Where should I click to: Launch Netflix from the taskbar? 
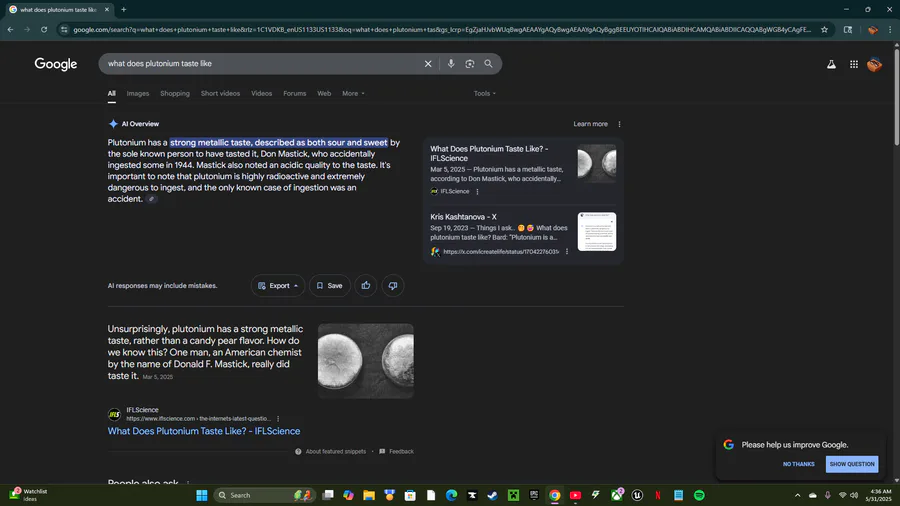point(658,495)
